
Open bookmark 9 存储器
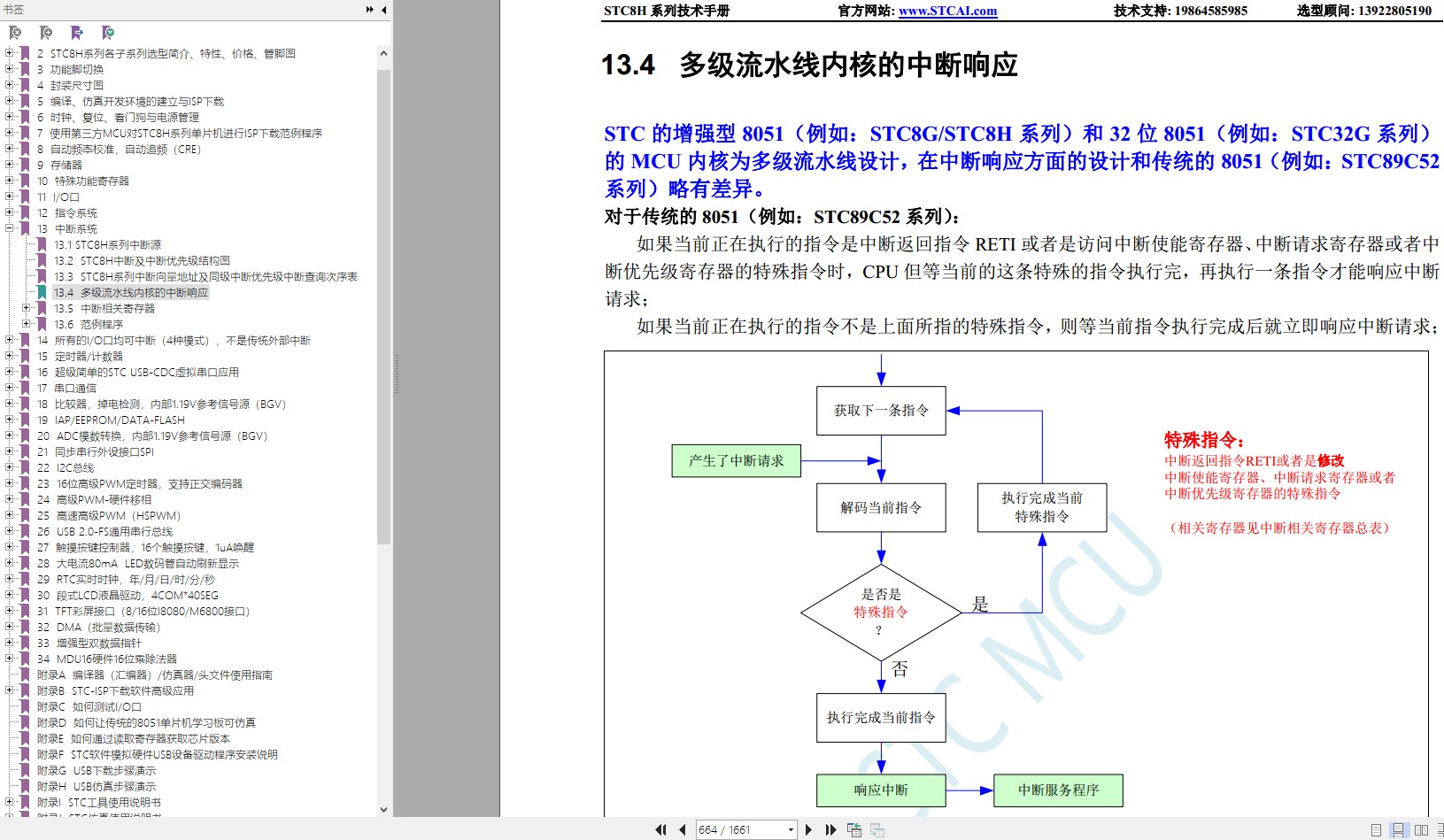click(59, 165)
